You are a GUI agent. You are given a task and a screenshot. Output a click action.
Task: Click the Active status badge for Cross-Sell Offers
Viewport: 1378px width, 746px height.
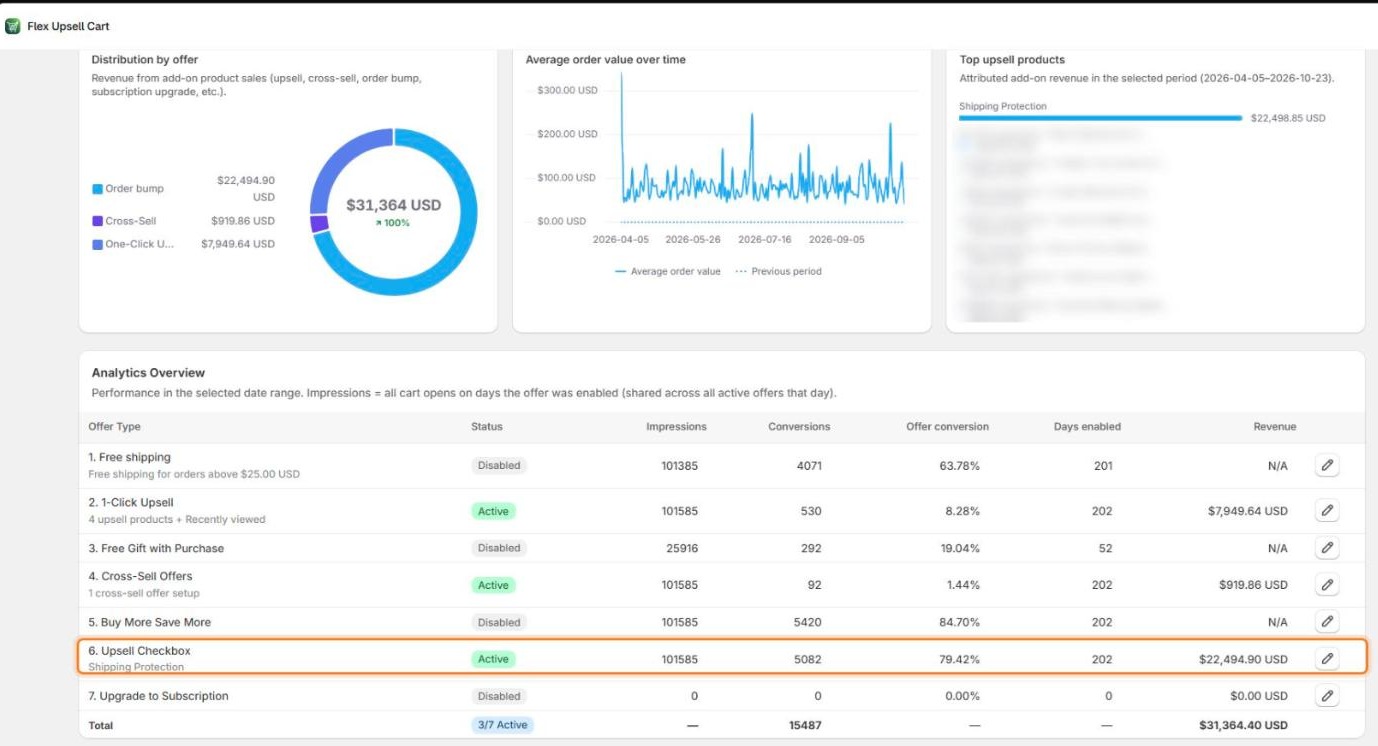[x=493, y=585]
